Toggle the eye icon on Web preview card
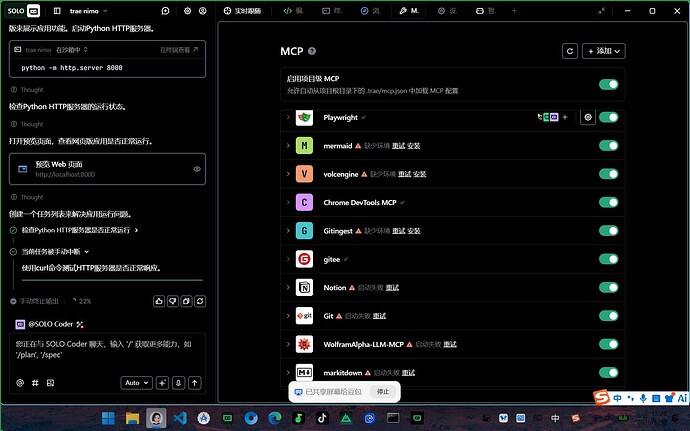This screenshot has width=690, height=431. [x=197, y=169]
